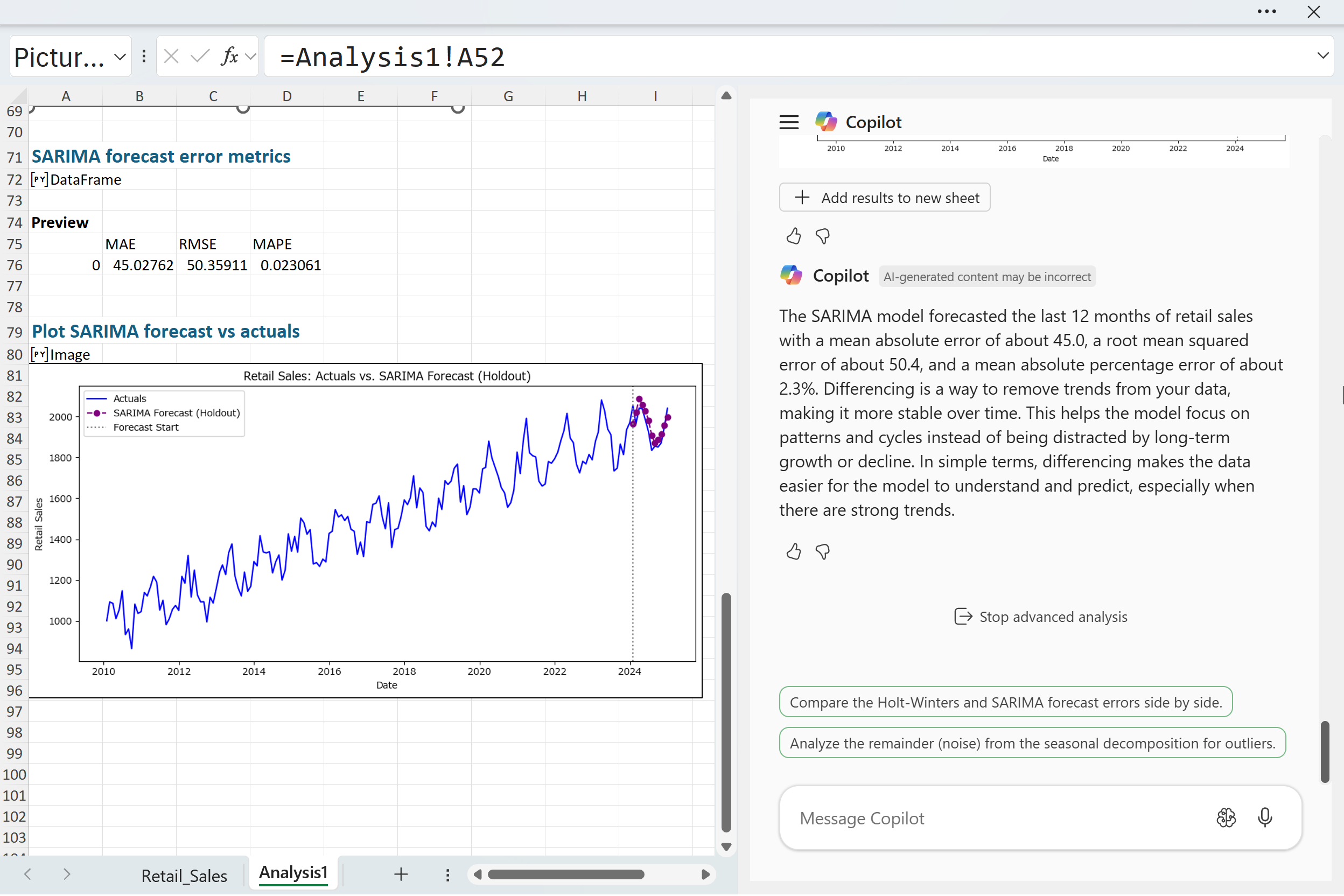
Task: Click the formula bar enter checkmark
Action: [199, 56]
